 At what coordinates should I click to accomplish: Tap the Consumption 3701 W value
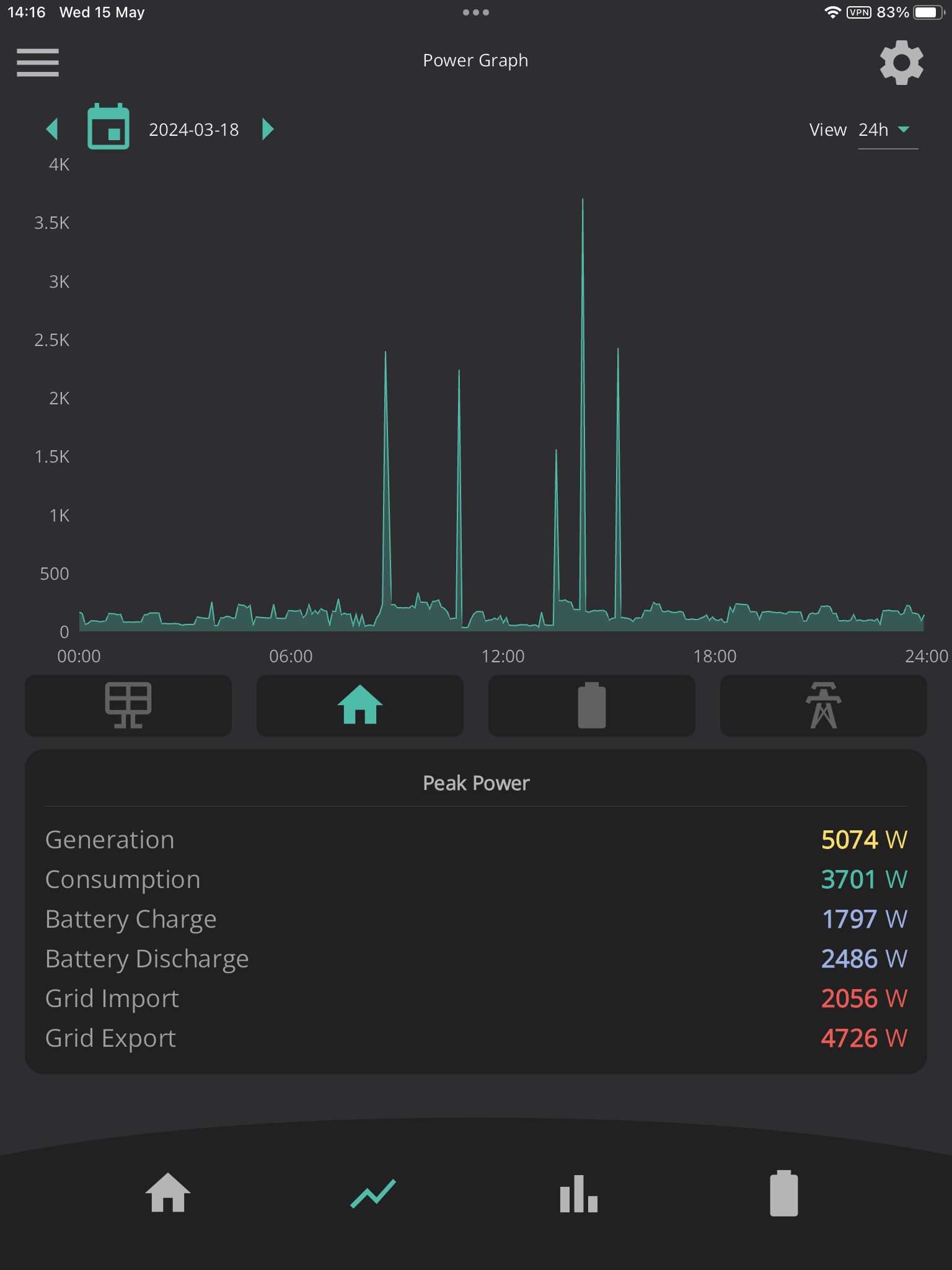coord(864,879)
